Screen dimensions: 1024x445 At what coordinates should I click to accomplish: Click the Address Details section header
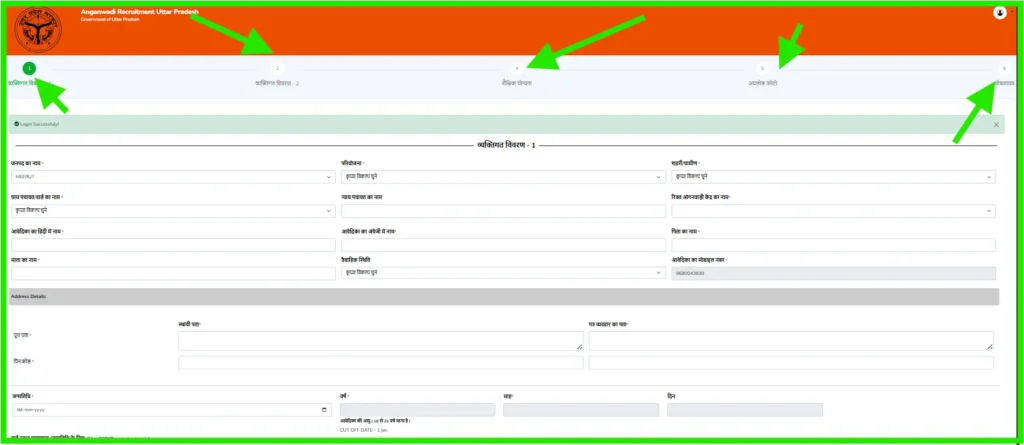tap(504, 297)
